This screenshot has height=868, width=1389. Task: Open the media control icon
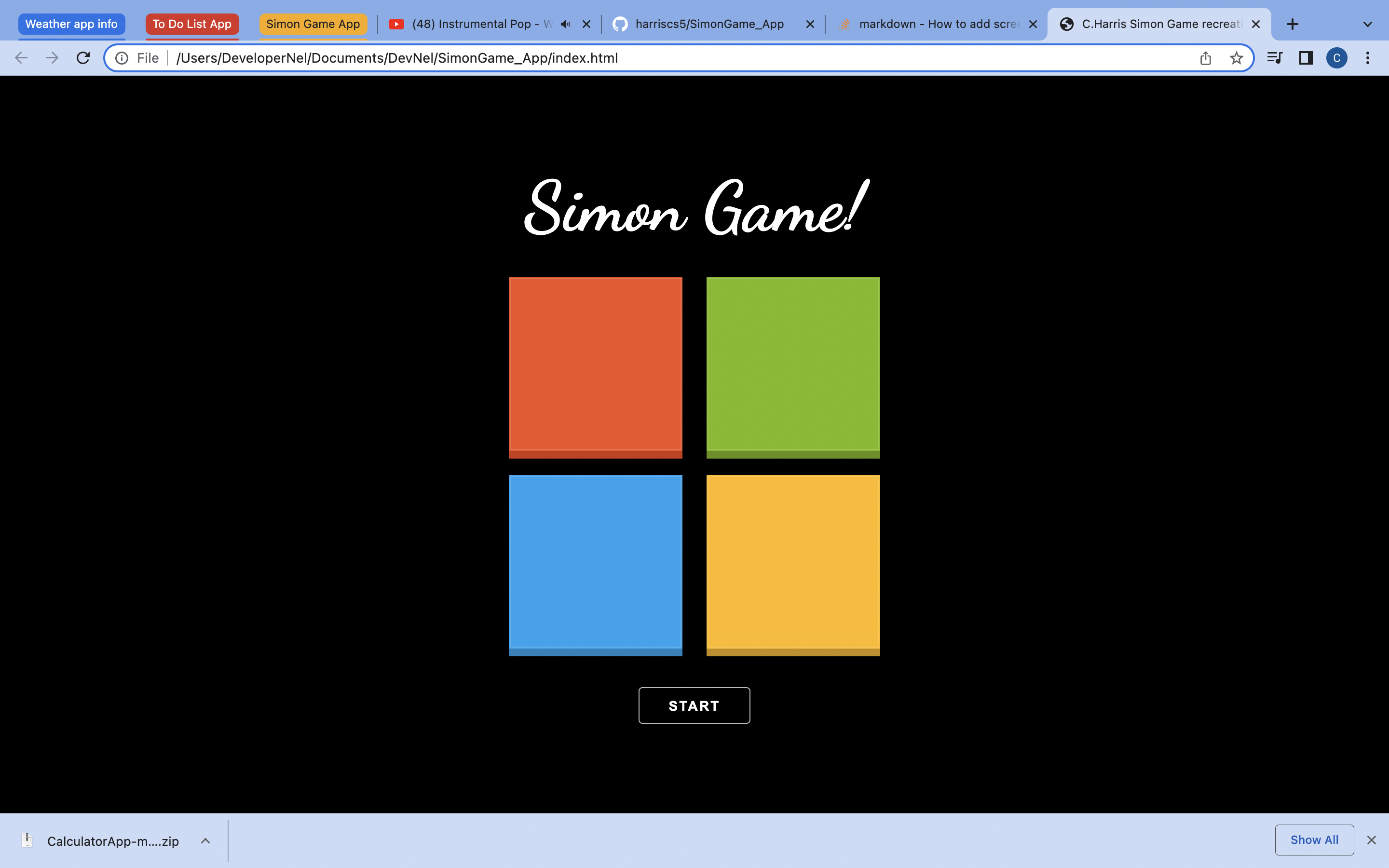click(1274, 58)
